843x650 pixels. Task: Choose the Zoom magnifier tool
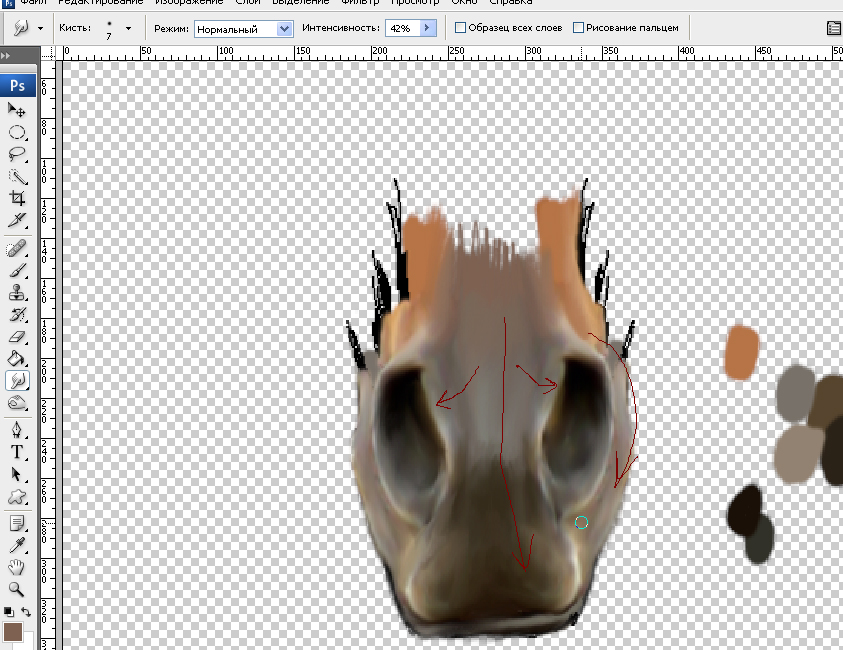coord(17,589)
